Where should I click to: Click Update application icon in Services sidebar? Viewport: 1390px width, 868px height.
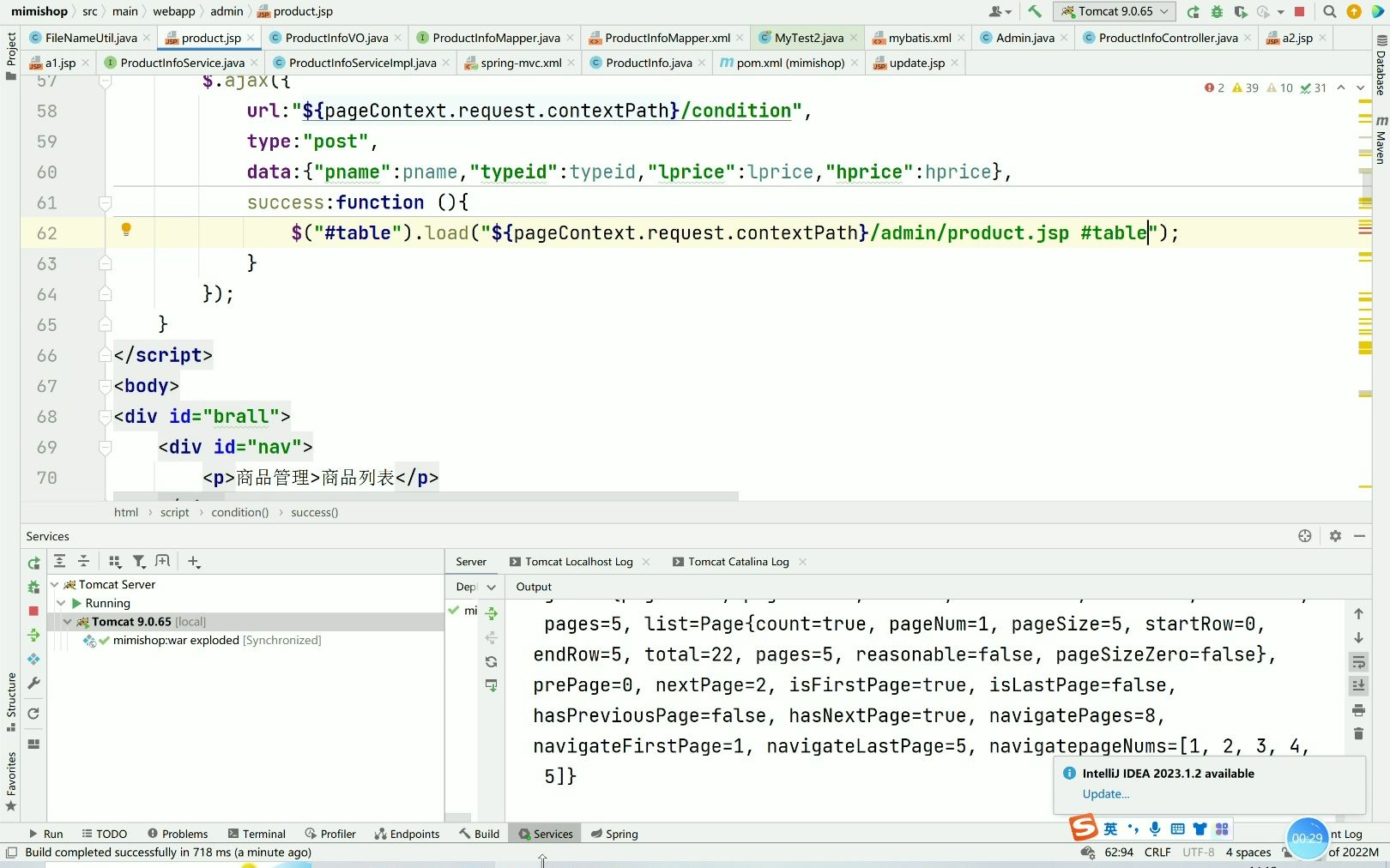pyautogui.click(x=33, y=659)
